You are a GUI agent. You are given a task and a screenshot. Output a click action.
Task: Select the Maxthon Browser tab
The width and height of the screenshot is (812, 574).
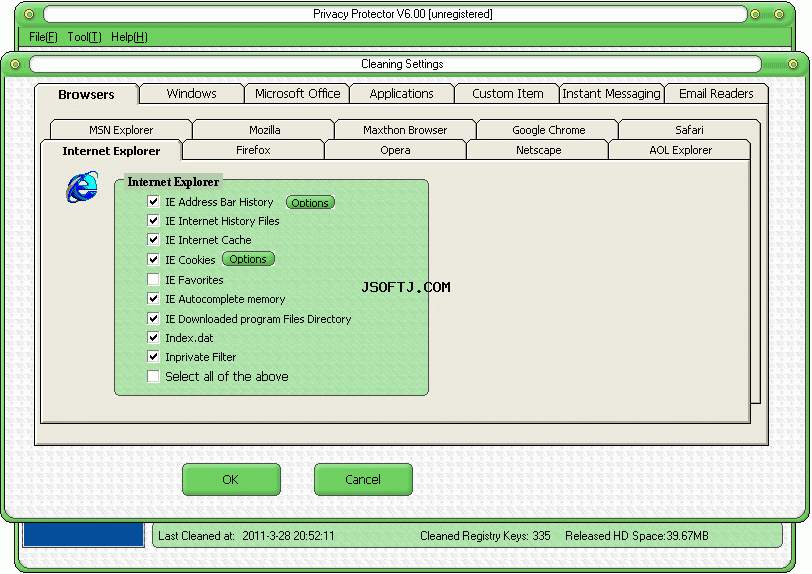pos(405,130)
